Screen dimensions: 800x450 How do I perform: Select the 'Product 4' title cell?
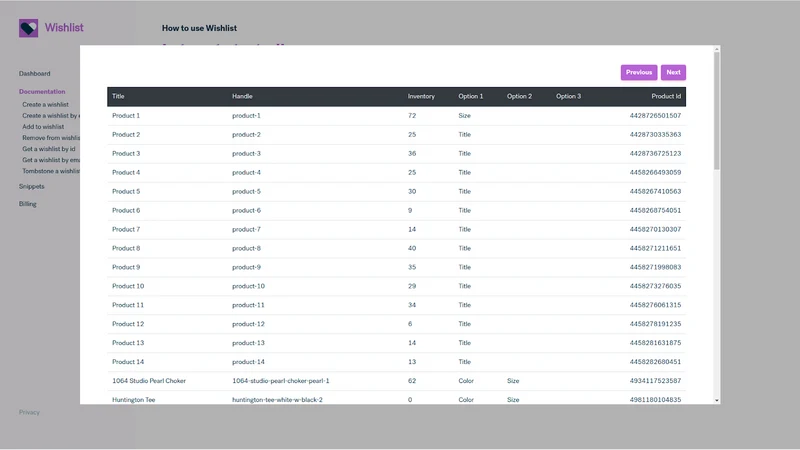(126, 172)
